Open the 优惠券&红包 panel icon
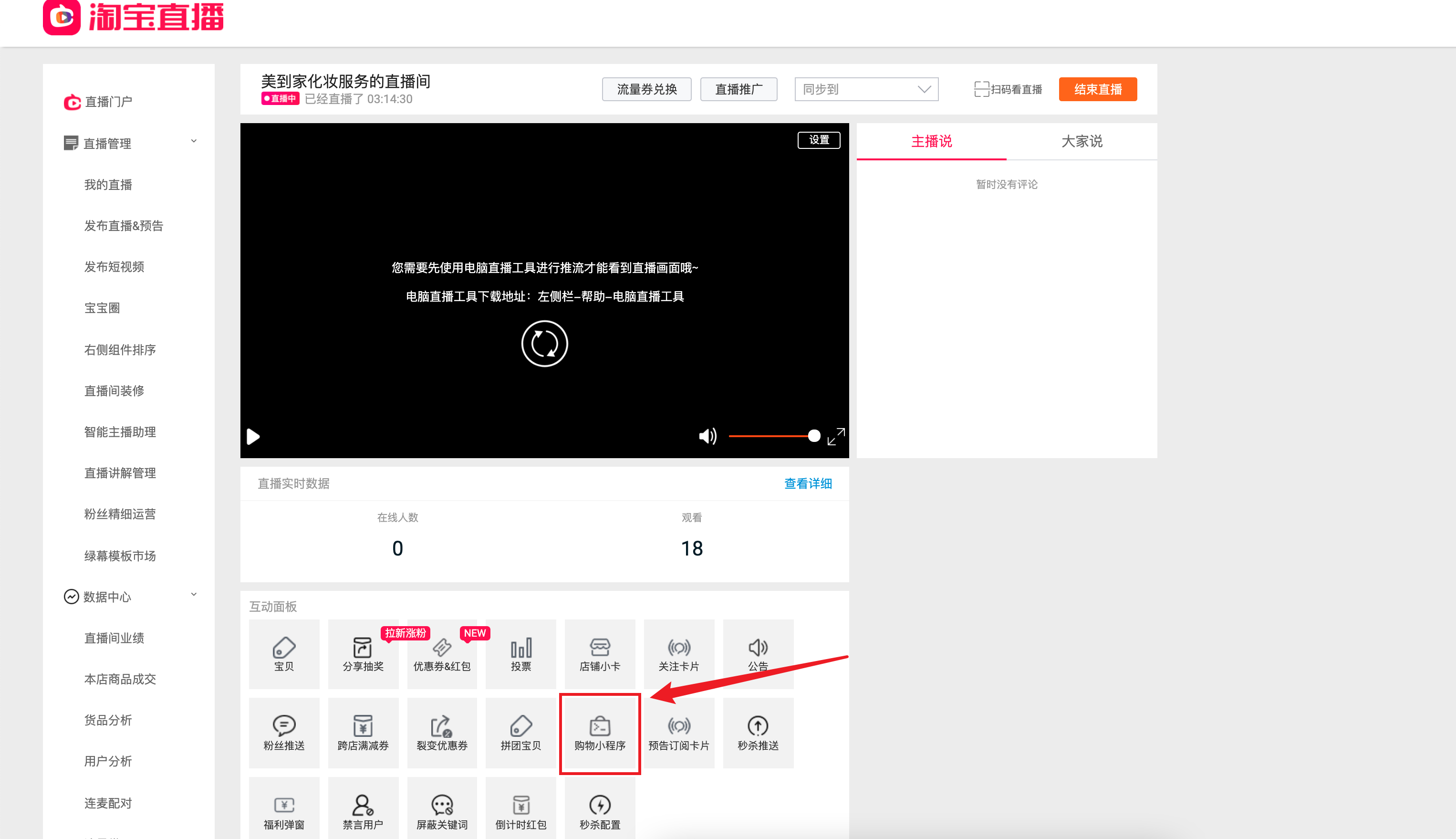This screenshot has width=1456, height=839. [442, 653]
